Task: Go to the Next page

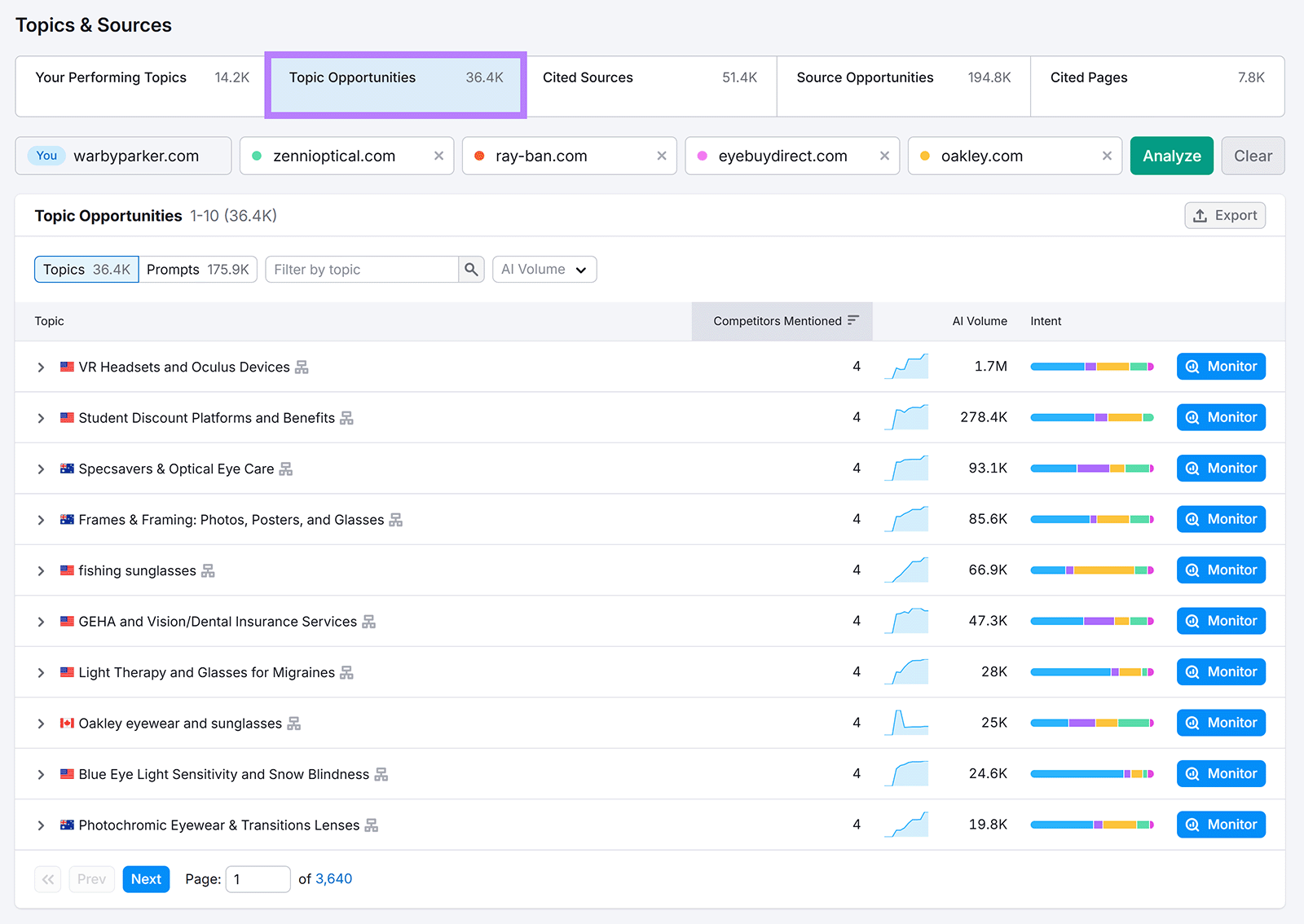Action: click(x=146, y=879)
